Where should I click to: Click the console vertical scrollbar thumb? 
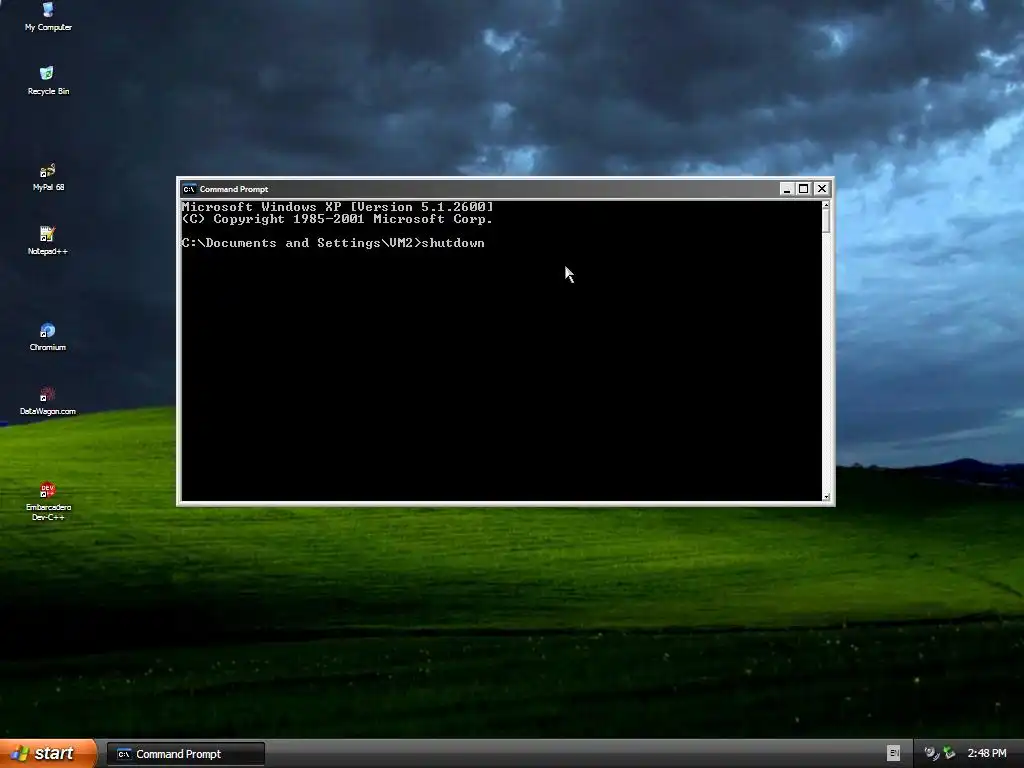click(826, 221)
